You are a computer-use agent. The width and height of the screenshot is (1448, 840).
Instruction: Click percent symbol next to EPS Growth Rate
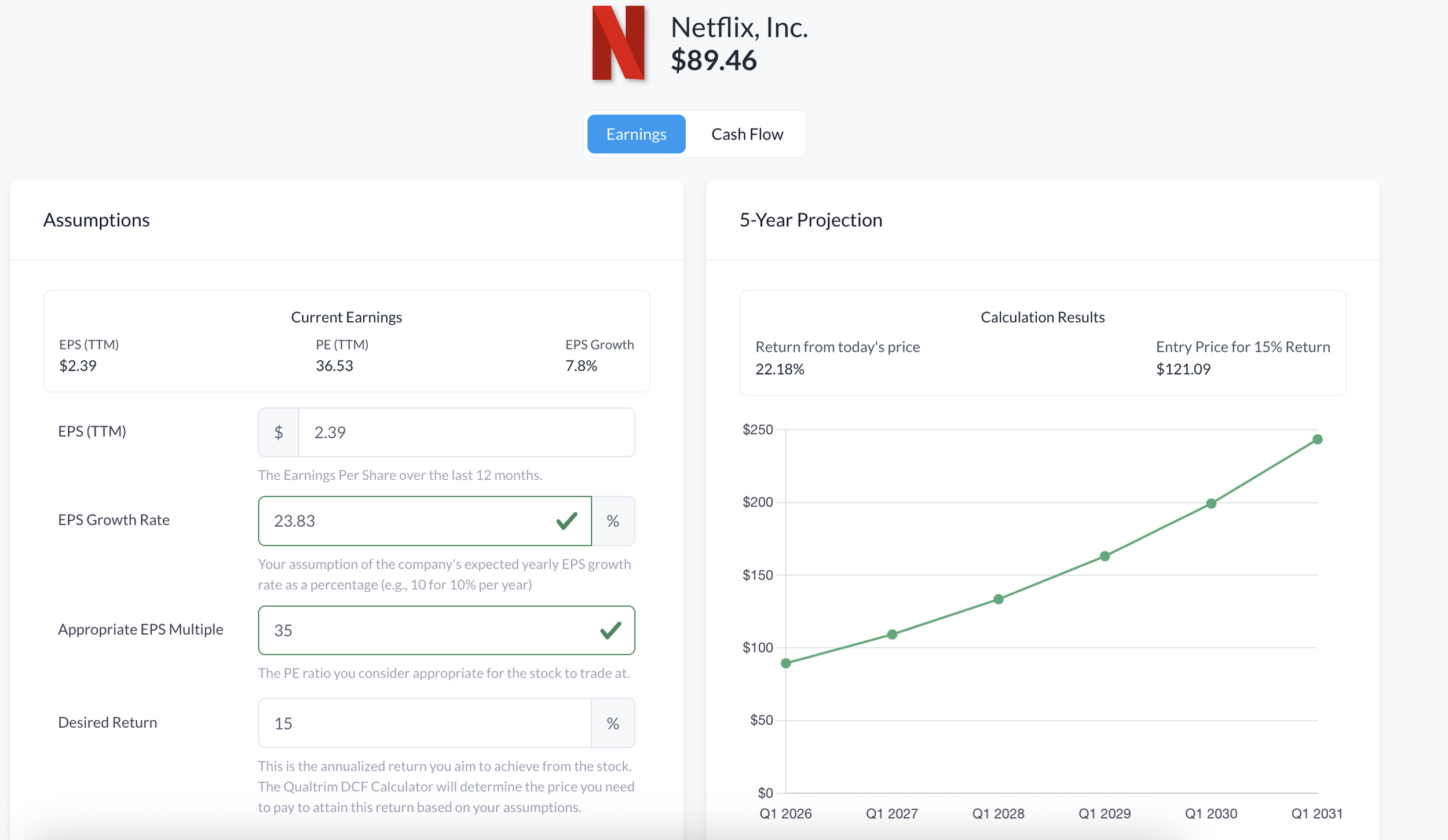point(613,521)
